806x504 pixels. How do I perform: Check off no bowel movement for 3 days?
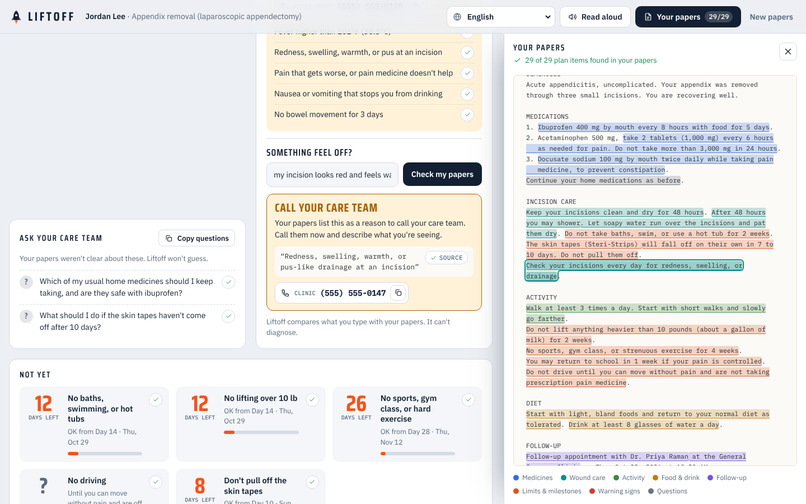tap(467, 114)
